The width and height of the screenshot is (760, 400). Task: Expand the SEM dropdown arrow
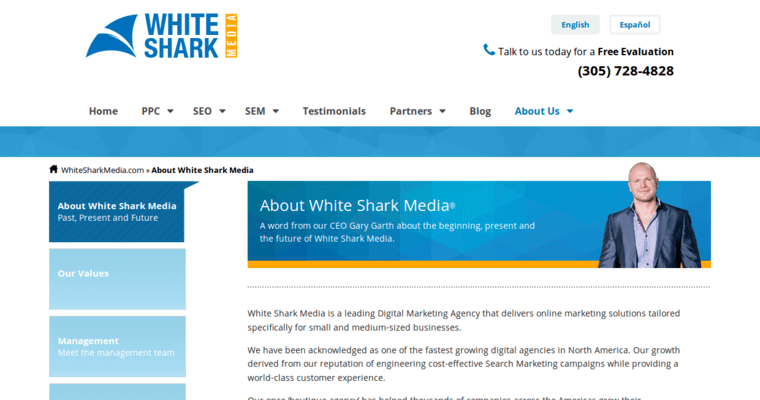[275, 111]
